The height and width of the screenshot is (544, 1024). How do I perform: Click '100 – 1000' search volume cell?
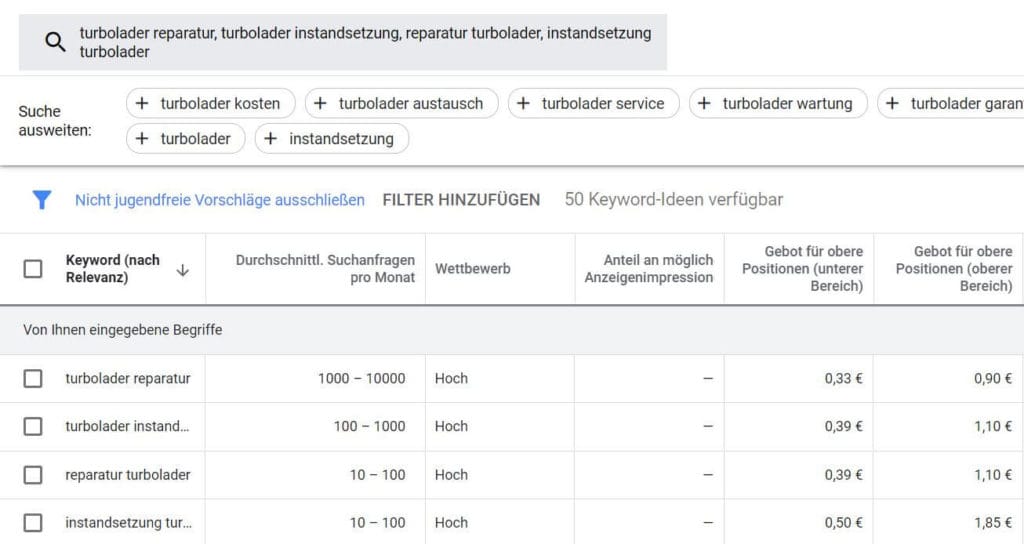pyautogui.click(x=370, y=426)
